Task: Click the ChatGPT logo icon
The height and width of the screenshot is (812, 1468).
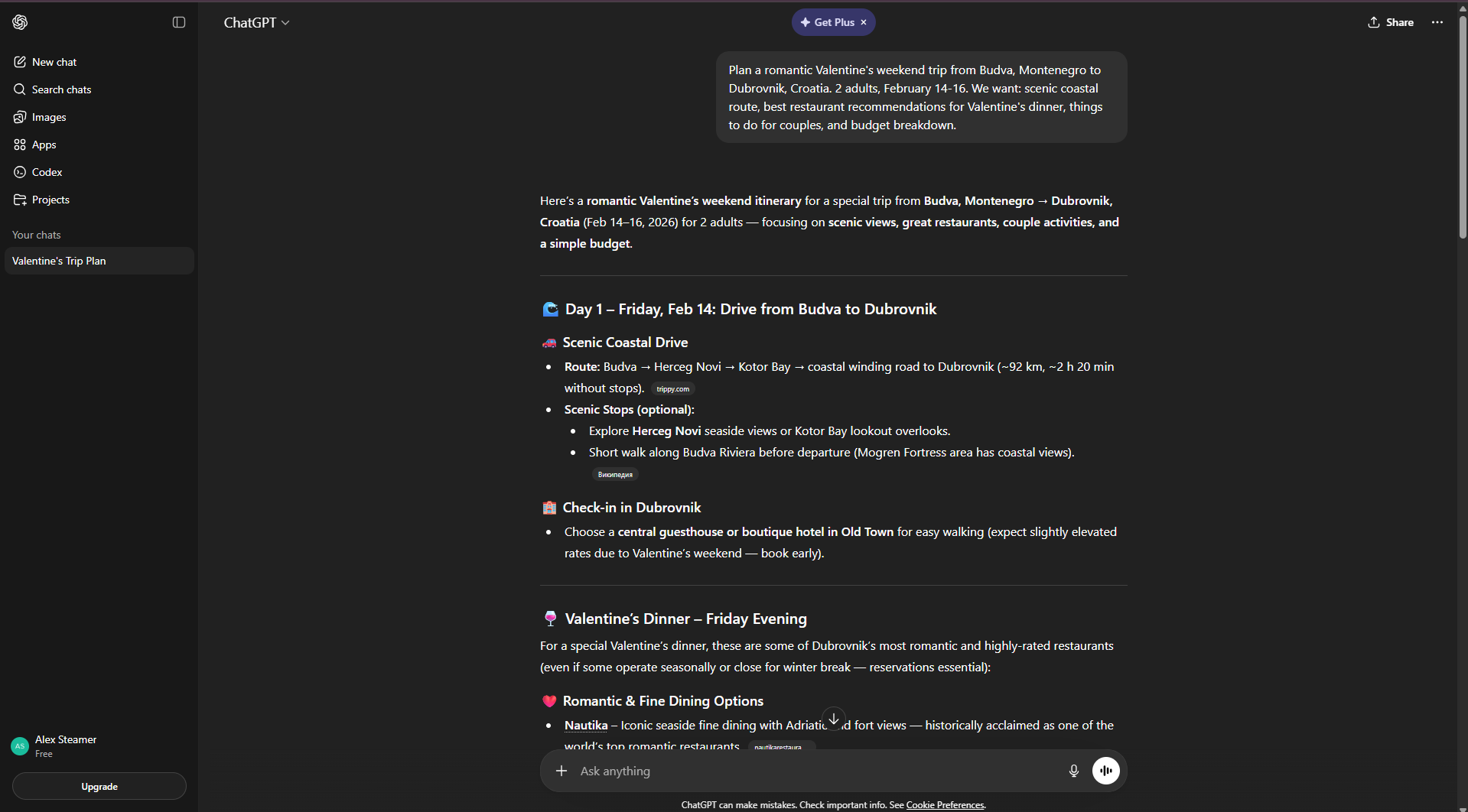Action: click(x=20, y=22)
